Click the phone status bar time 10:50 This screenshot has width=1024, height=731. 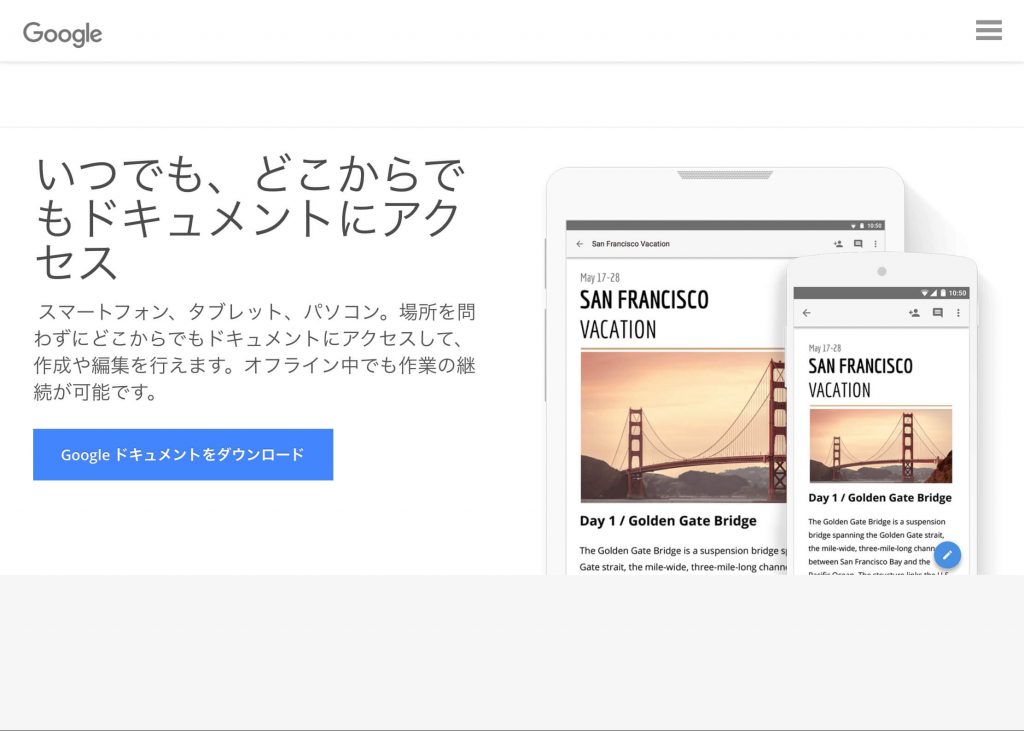click(x=957, y=293)
